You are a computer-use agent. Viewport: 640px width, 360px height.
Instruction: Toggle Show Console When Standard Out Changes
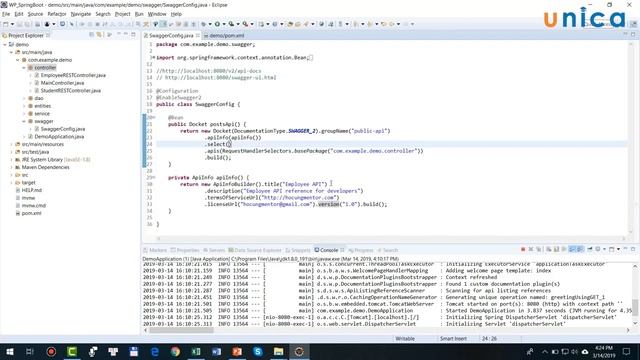click(572, 249)
